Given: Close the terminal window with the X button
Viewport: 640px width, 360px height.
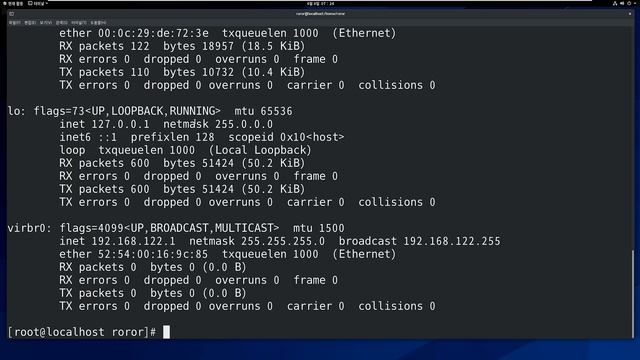Looking at the screenshot, I should [630, 13].
